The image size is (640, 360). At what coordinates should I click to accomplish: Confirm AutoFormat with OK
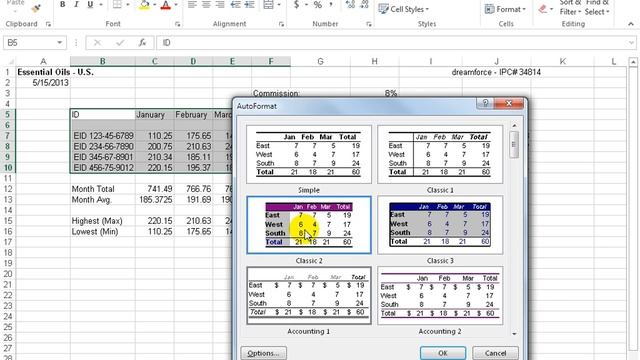[443, 353]
